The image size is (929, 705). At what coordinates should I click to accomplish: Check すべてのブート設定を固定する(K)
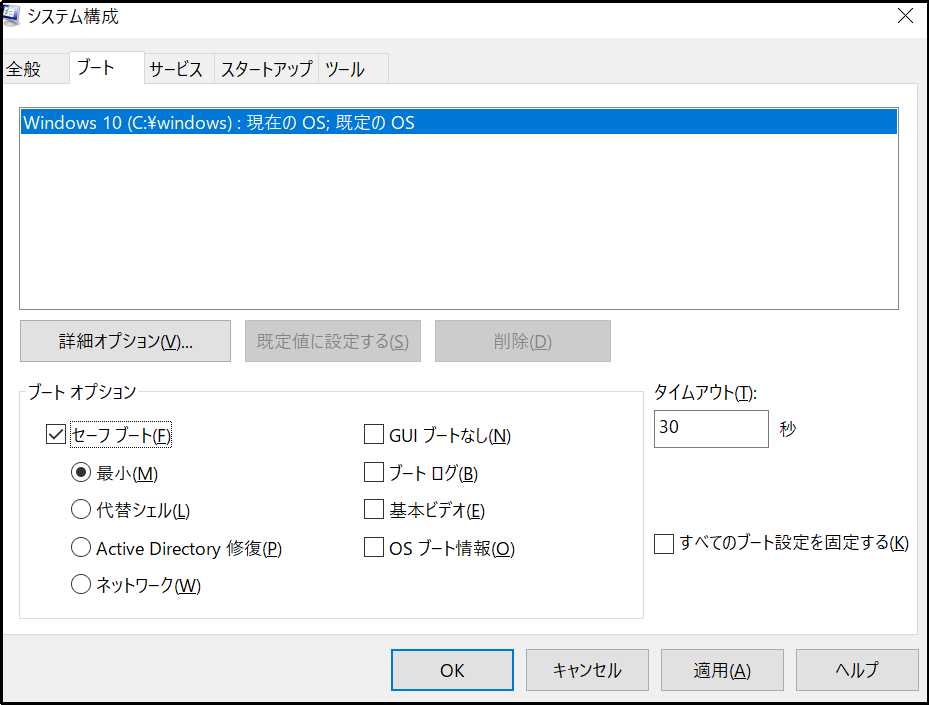(x=664, y=543)
